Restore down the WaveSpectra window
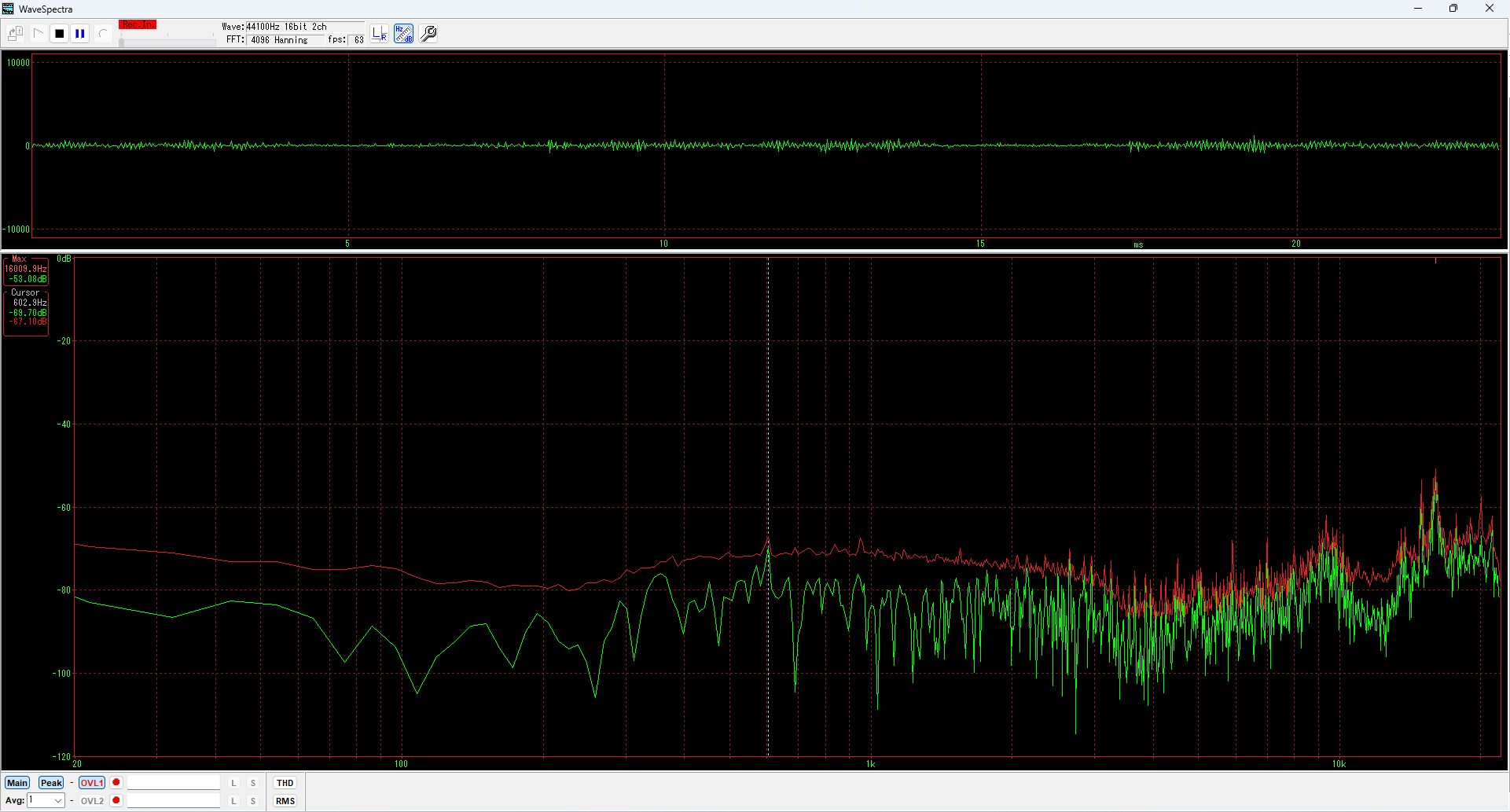The width and height of the screenshot is (1510, 812). (1453, 9)
